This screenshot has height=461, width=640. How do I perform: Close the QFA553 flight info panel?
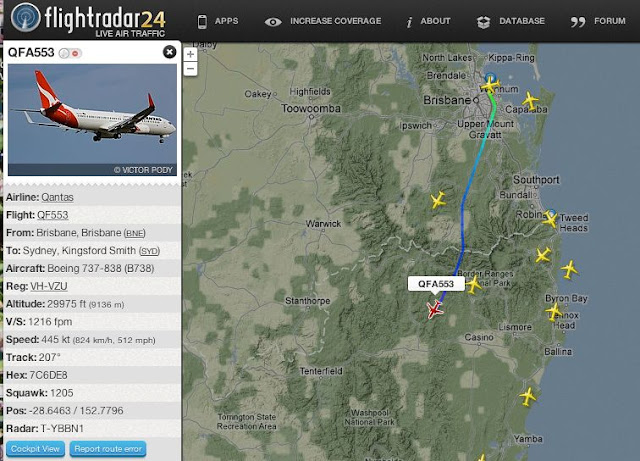169,52
